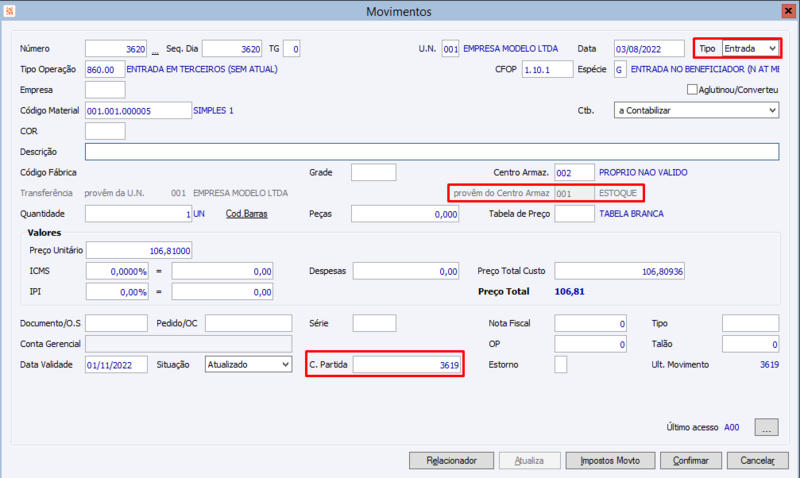Click the Cancelar button
Viewport: 800px width, 478px height.
(x=758, y=461)
